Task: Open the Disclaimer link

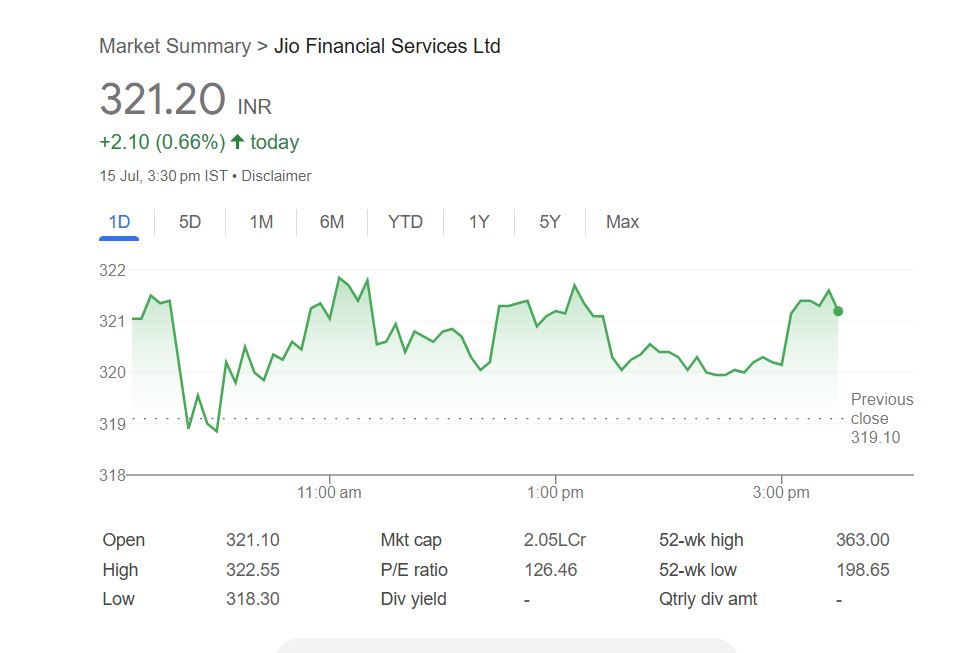Action: 276,176
